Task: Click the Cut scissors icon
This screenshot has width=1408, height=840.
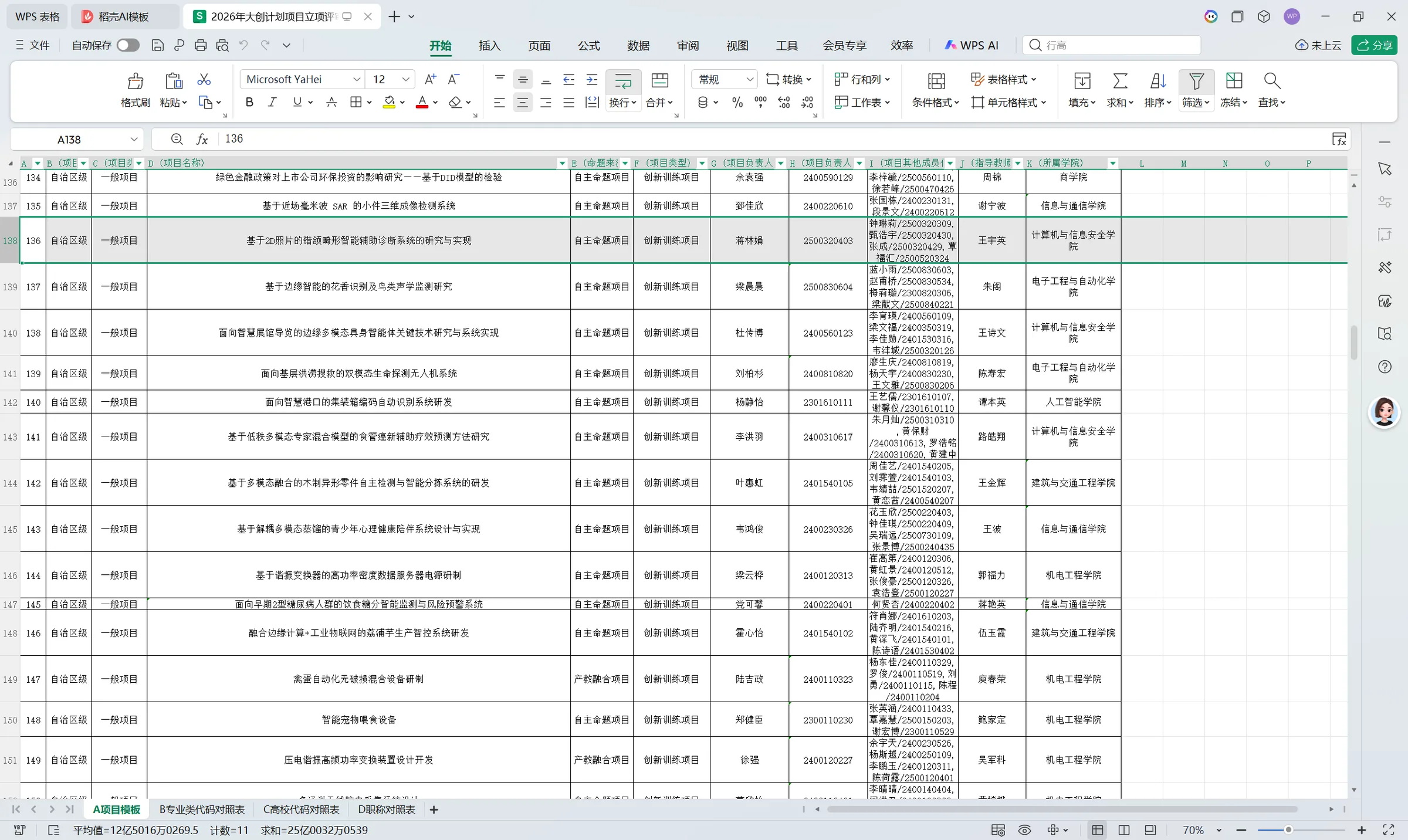Action: pos(204,79)
